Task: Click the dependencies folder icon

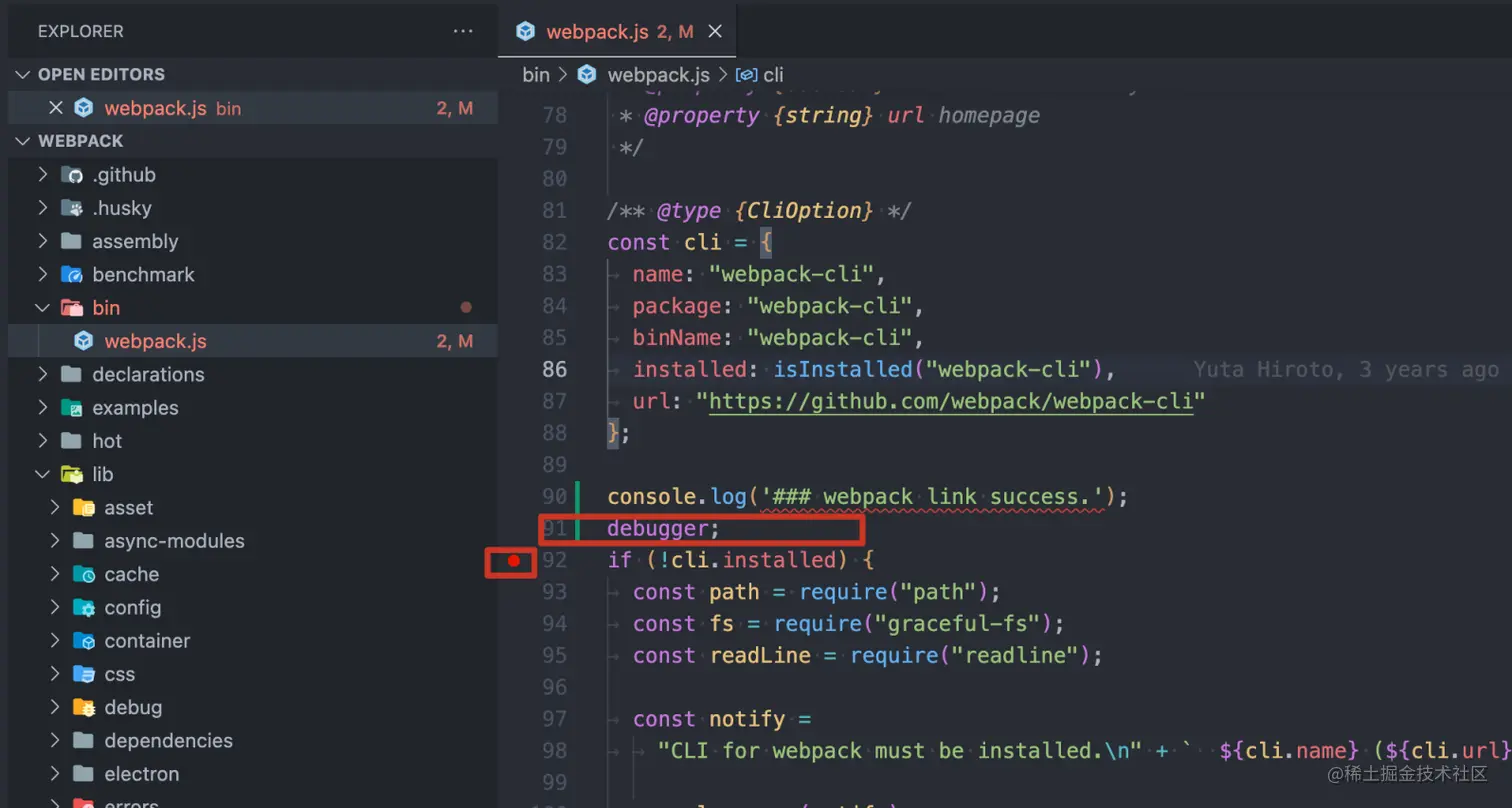Action: tap(84, 741)
